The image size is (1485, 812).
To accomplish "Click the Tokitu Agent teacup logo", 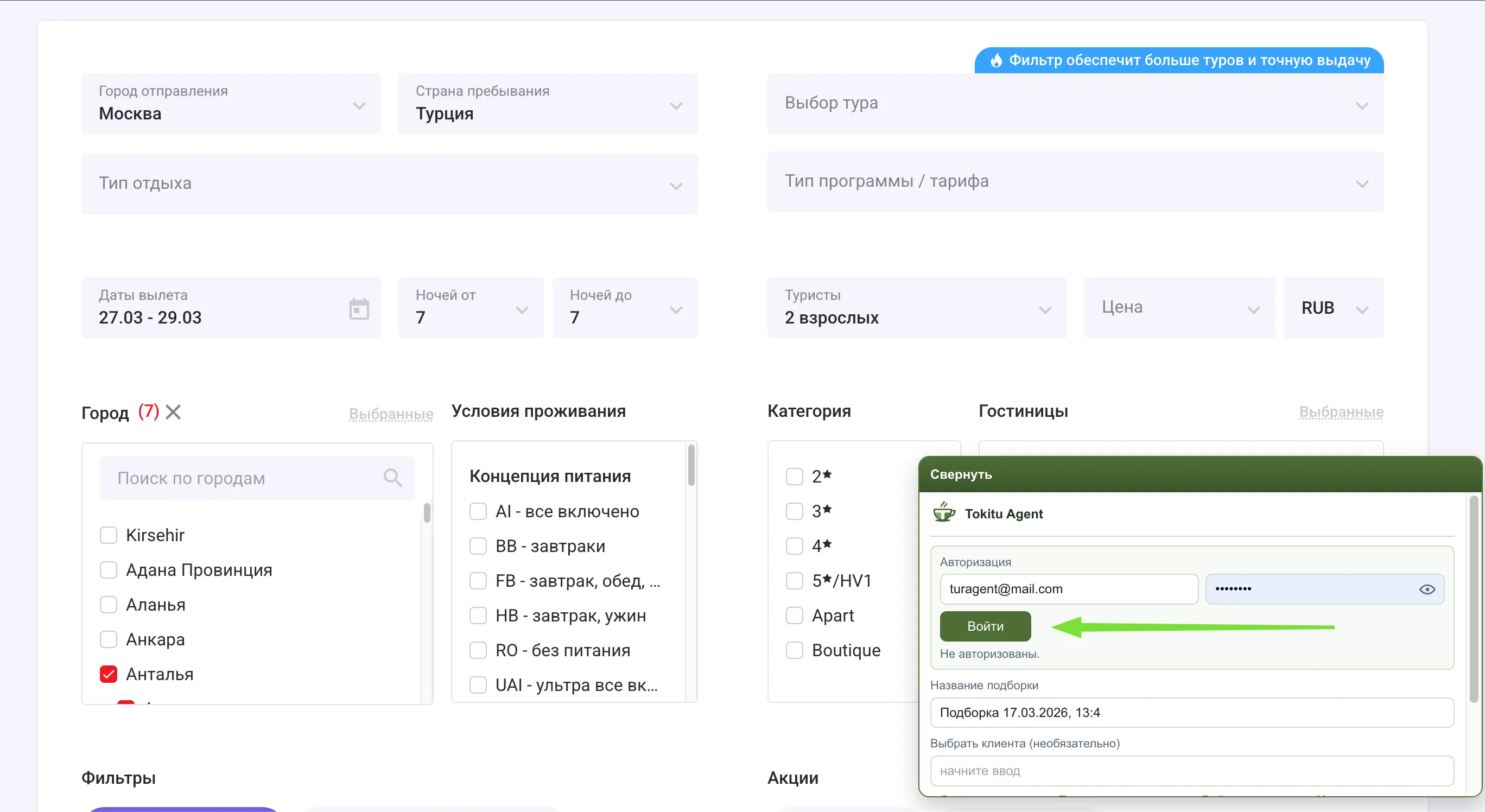I will [x=944, y=512].
